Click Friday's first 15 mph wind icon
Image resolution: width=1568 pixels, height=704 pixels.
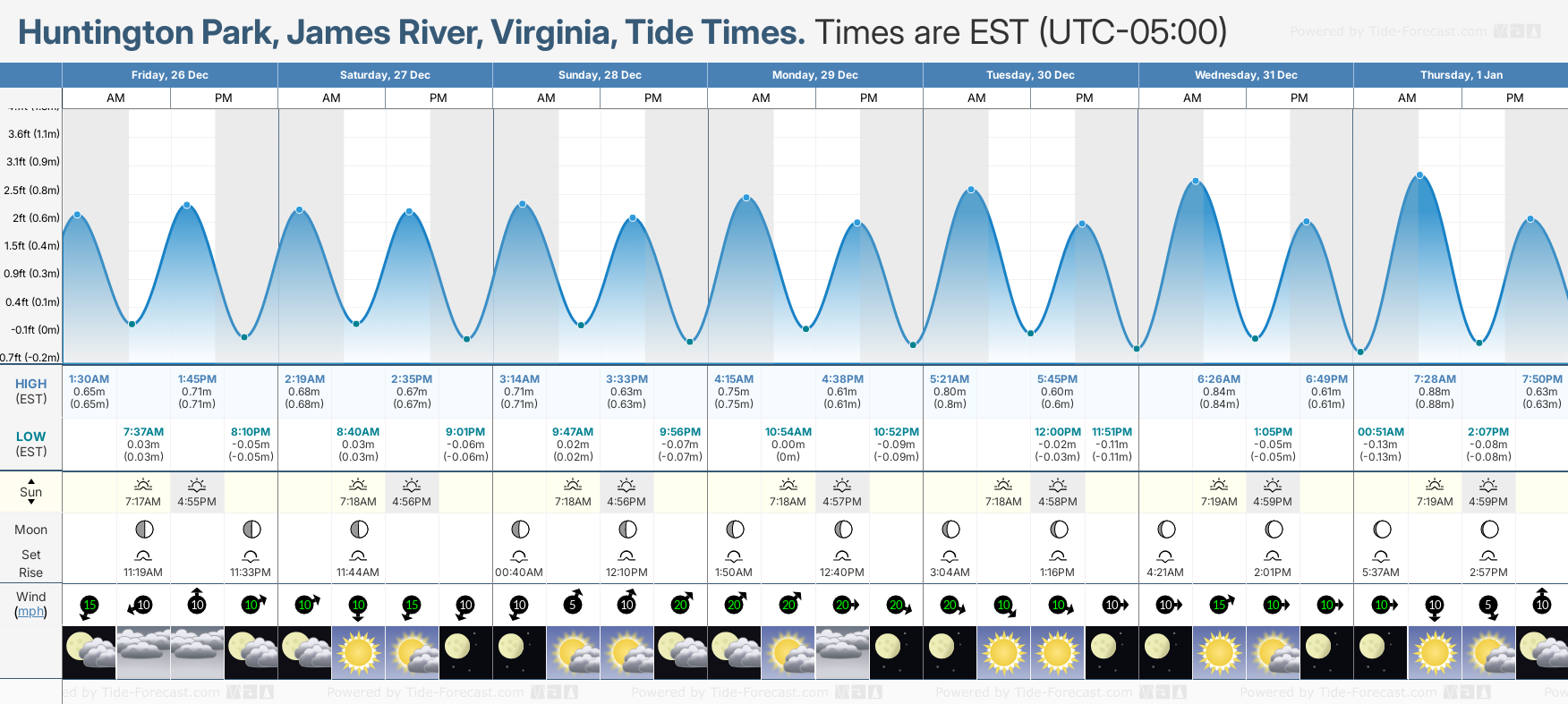(x=89, y=605)
